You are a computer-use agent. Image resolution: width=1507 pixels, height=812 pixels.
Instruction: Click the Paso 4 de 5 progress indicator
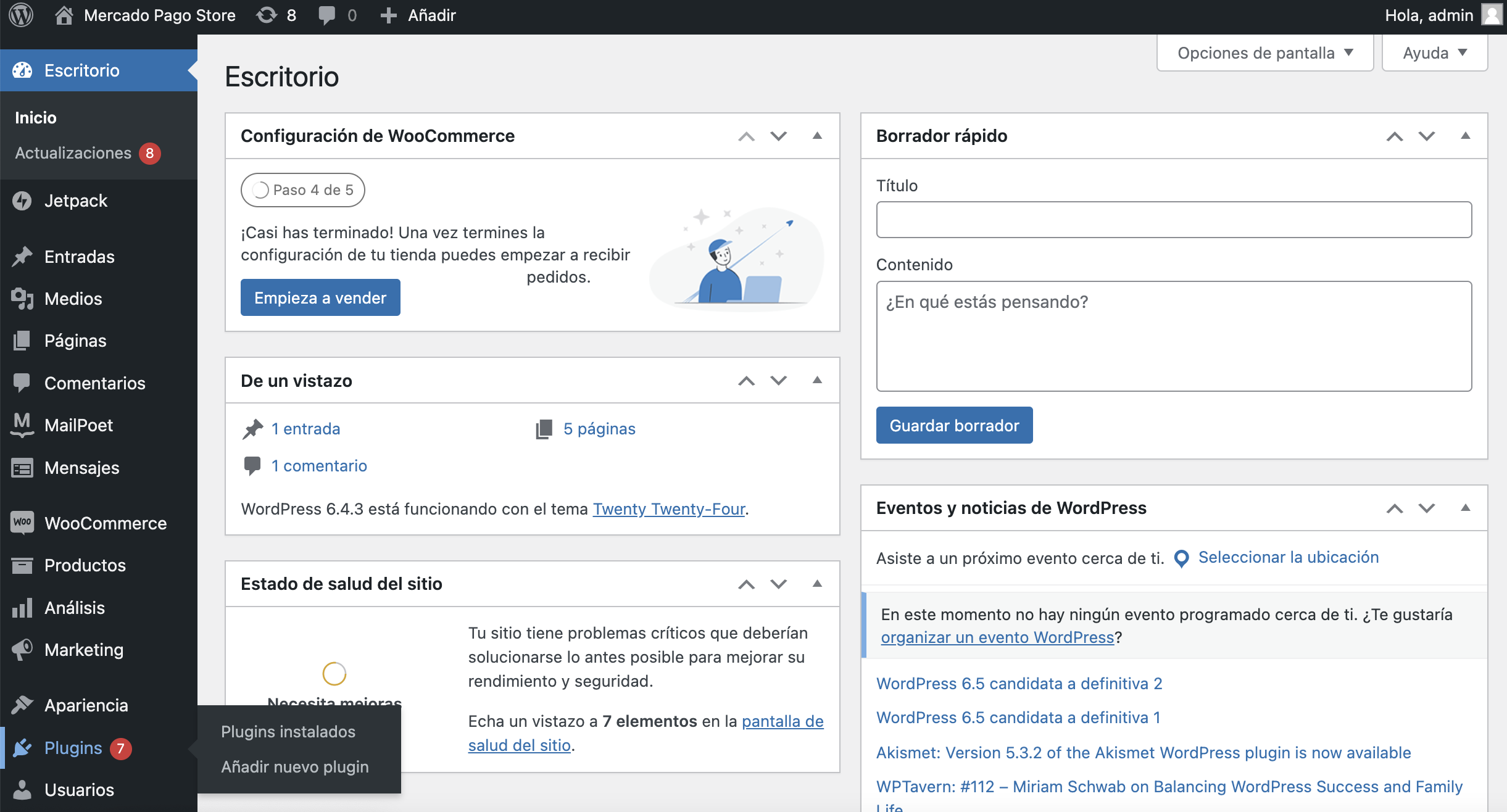pos(302,190)
